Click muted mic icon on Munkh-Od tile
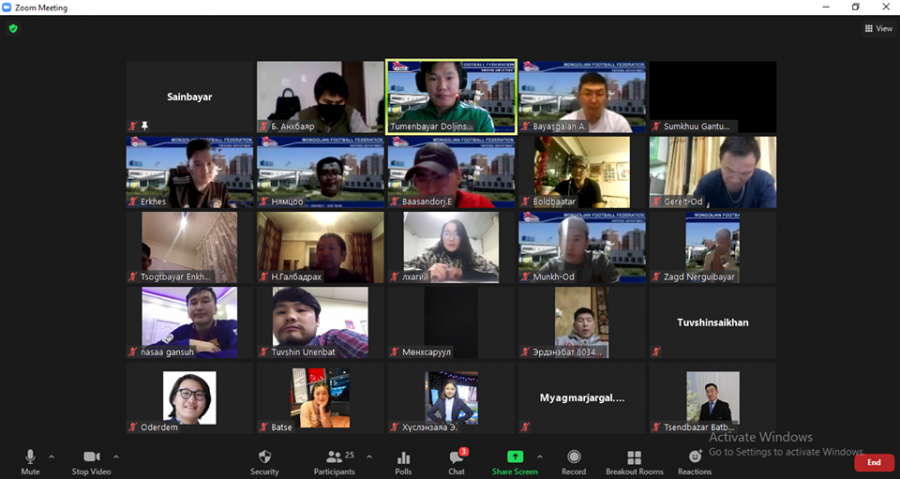Viewport: 900px width, 479px height. point(526,277)
